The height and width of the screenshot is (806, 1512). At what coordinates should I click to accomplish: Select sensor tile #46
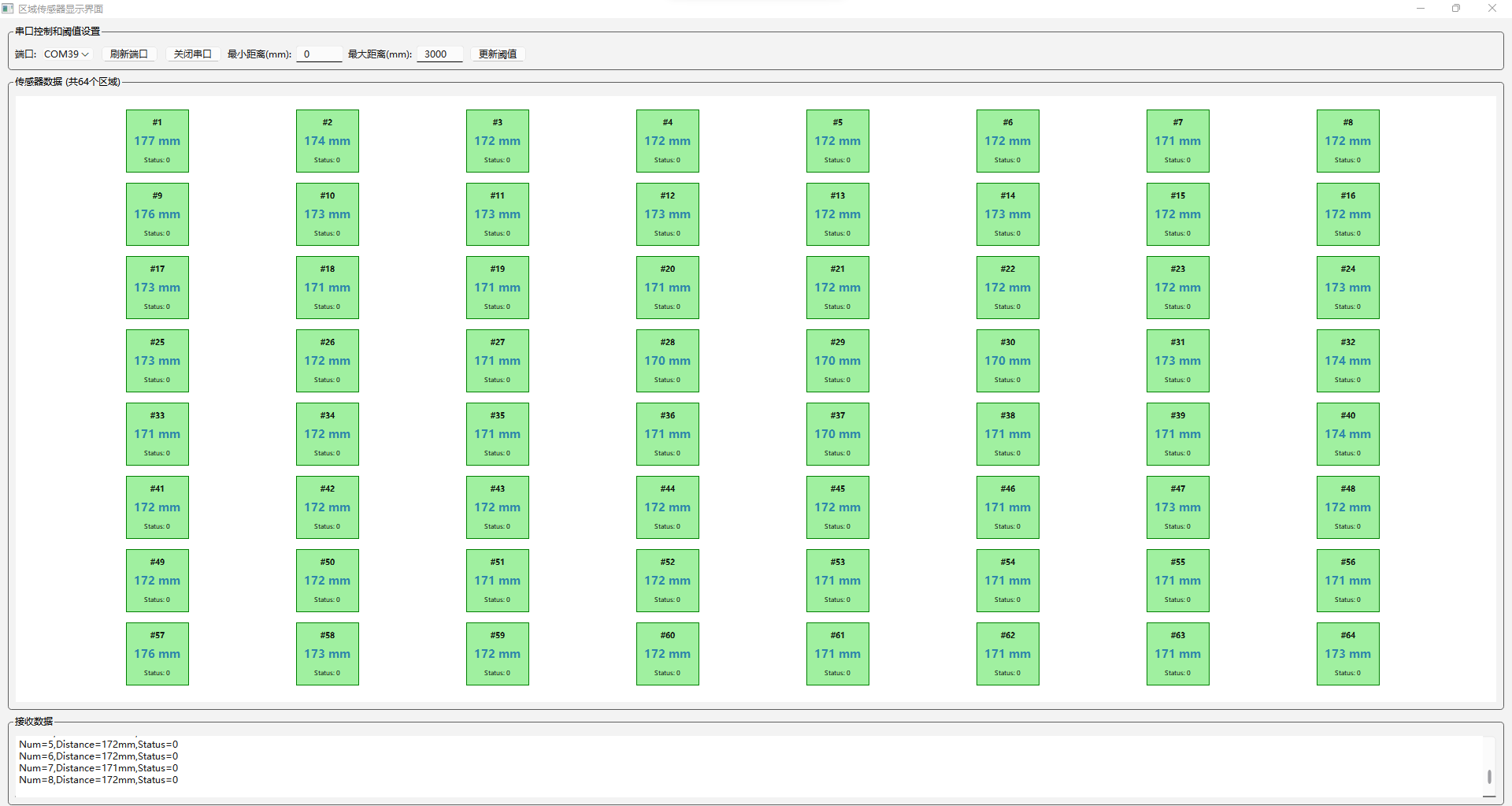(x=1008, y=507)
